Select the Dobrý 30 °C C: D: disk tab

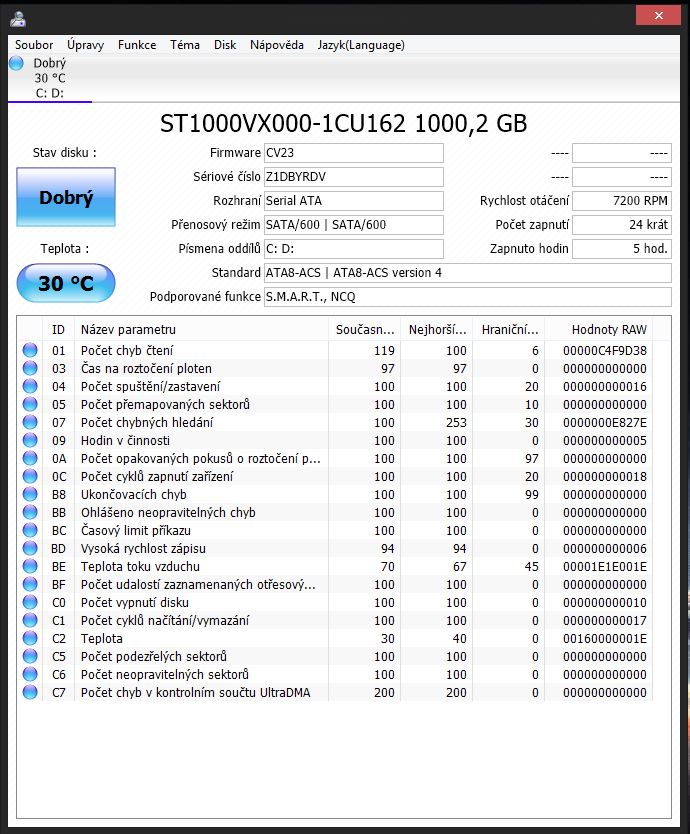click(x=50, y=78)
